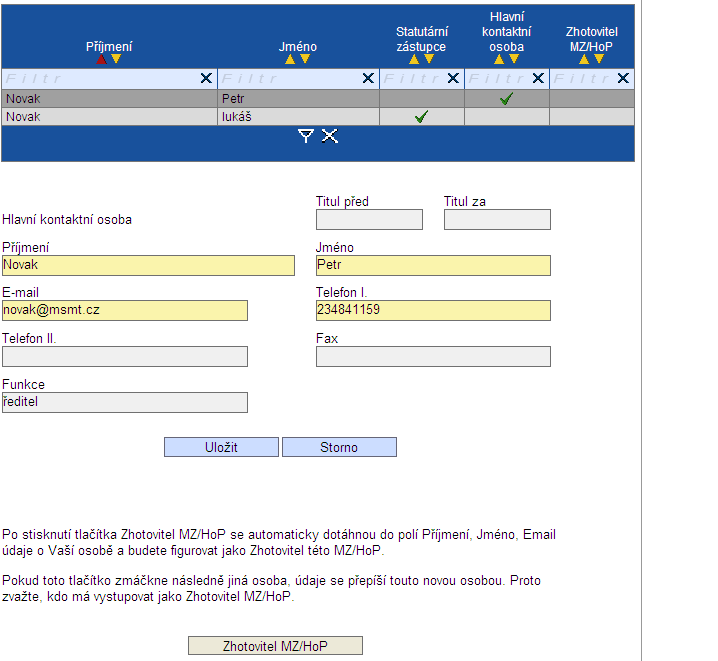Cancel editing with Storno button
The image size is (718, 661).
pos(339,447)
